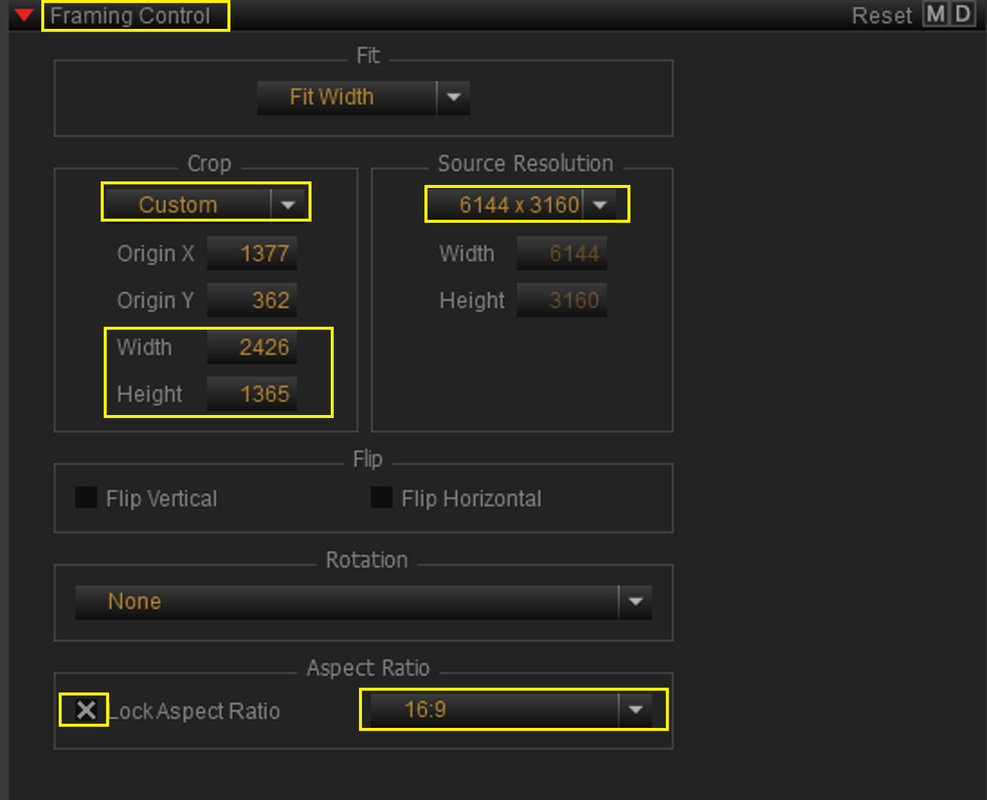Click the Framing Control panel title

click(130, 16)
